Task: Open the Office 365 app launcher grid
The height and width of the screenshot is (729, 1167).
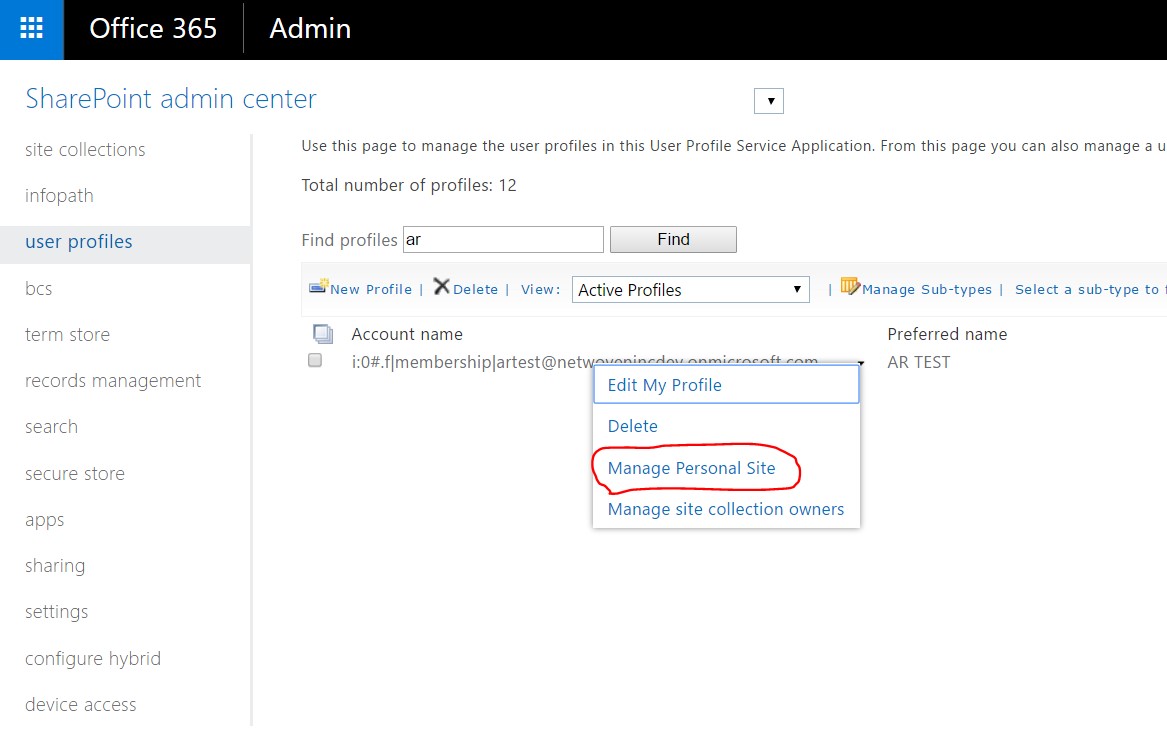Action: point(31,29)
